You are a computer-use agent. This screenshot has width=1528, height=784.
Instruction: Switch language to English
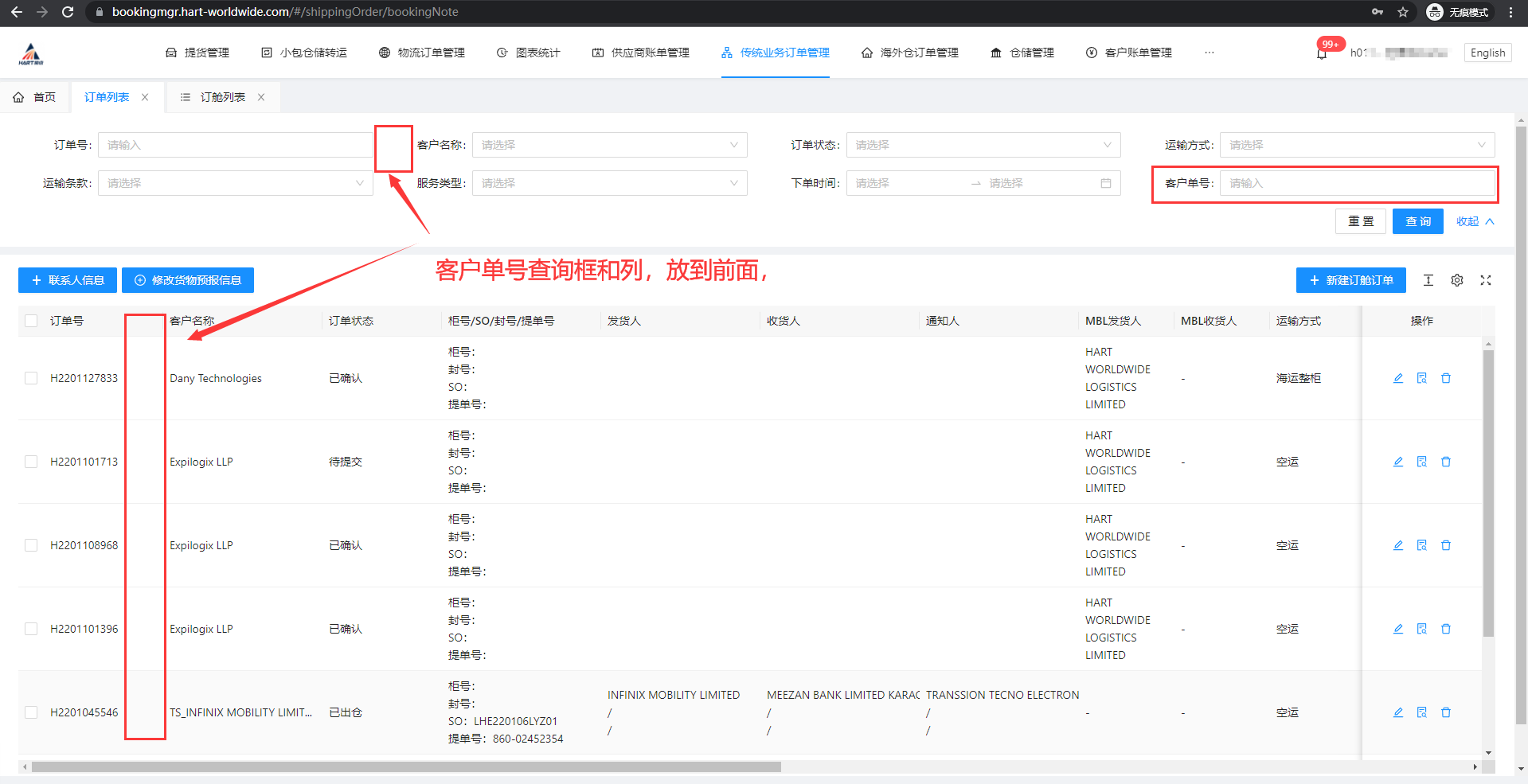click(1488, 53)
